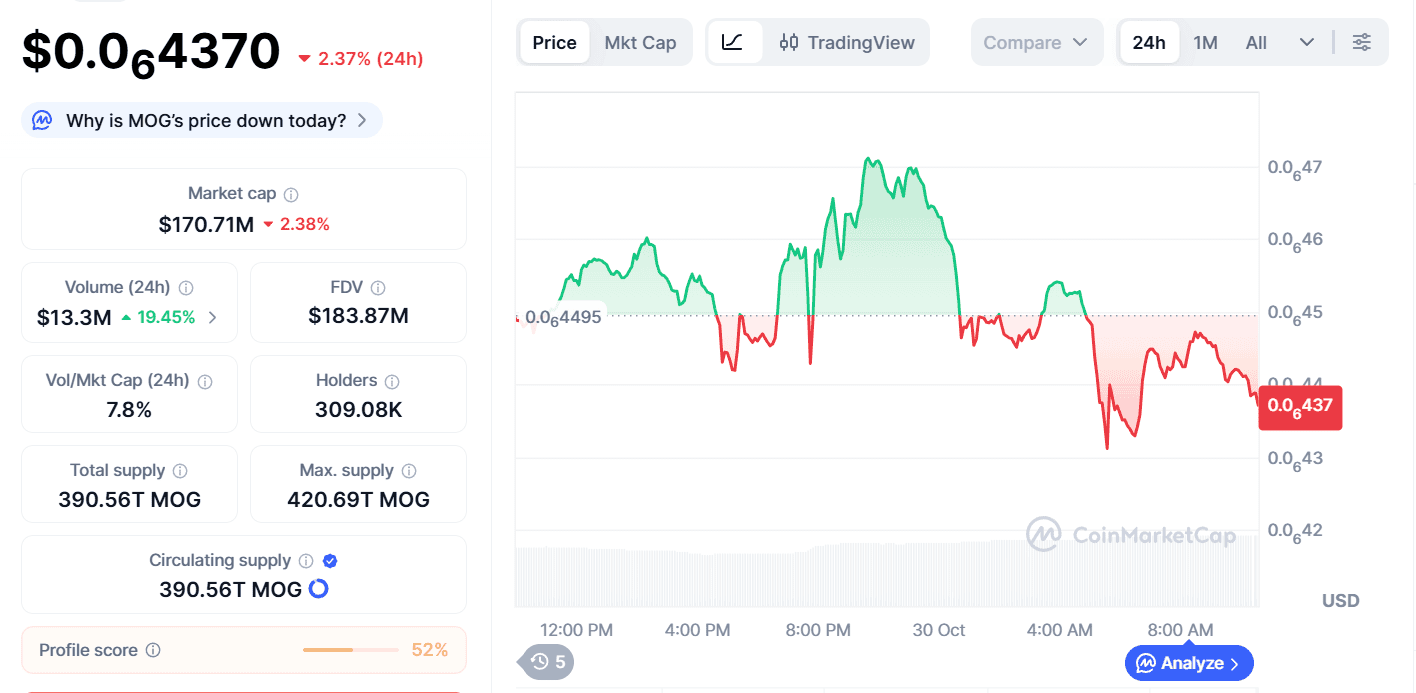Switch to TradingView chart mode

point(847,43)
